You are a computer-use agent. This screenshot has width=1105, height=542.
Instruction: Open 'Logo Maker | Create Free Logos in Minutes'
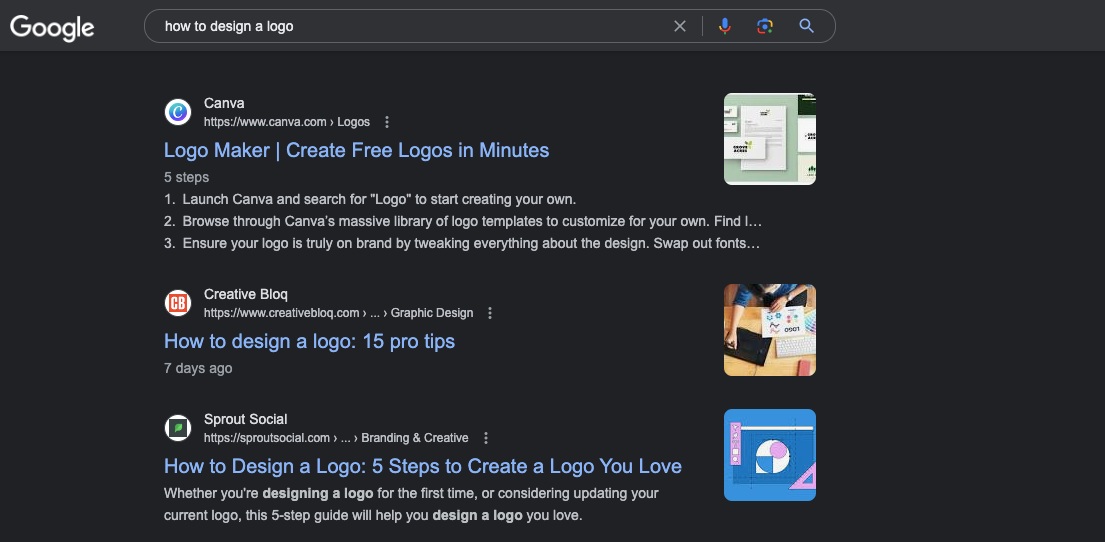[357, 150]
